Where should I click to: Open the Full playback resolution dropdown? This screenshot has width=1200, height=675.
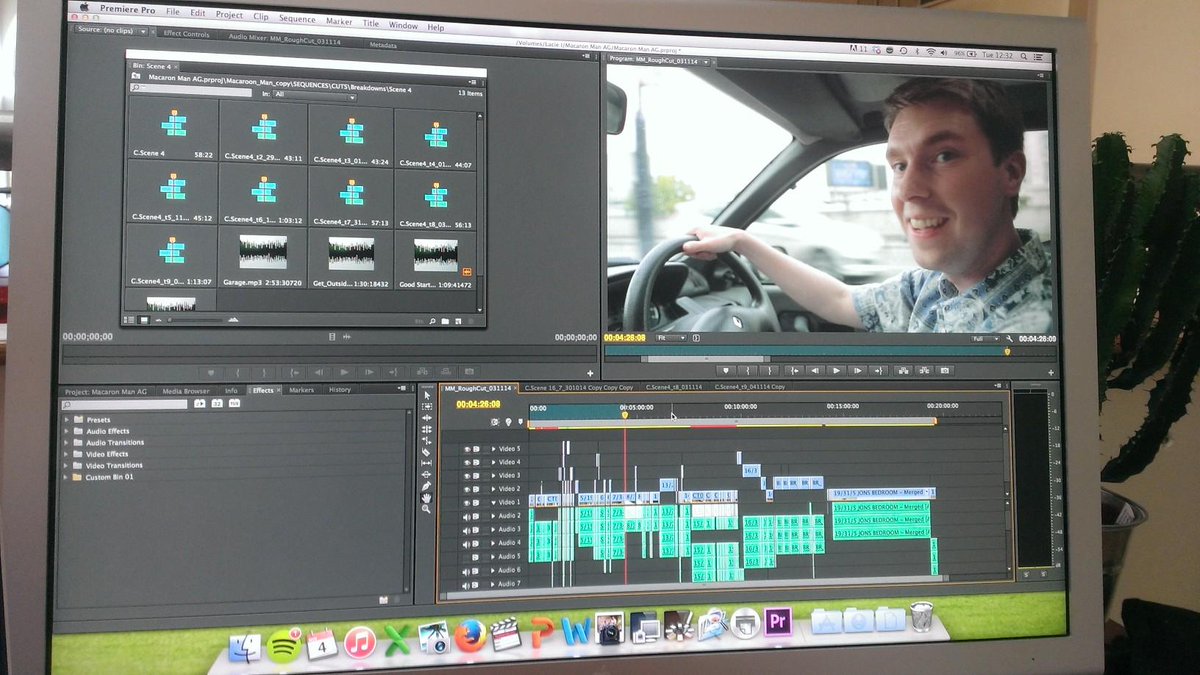pos(985,339)
